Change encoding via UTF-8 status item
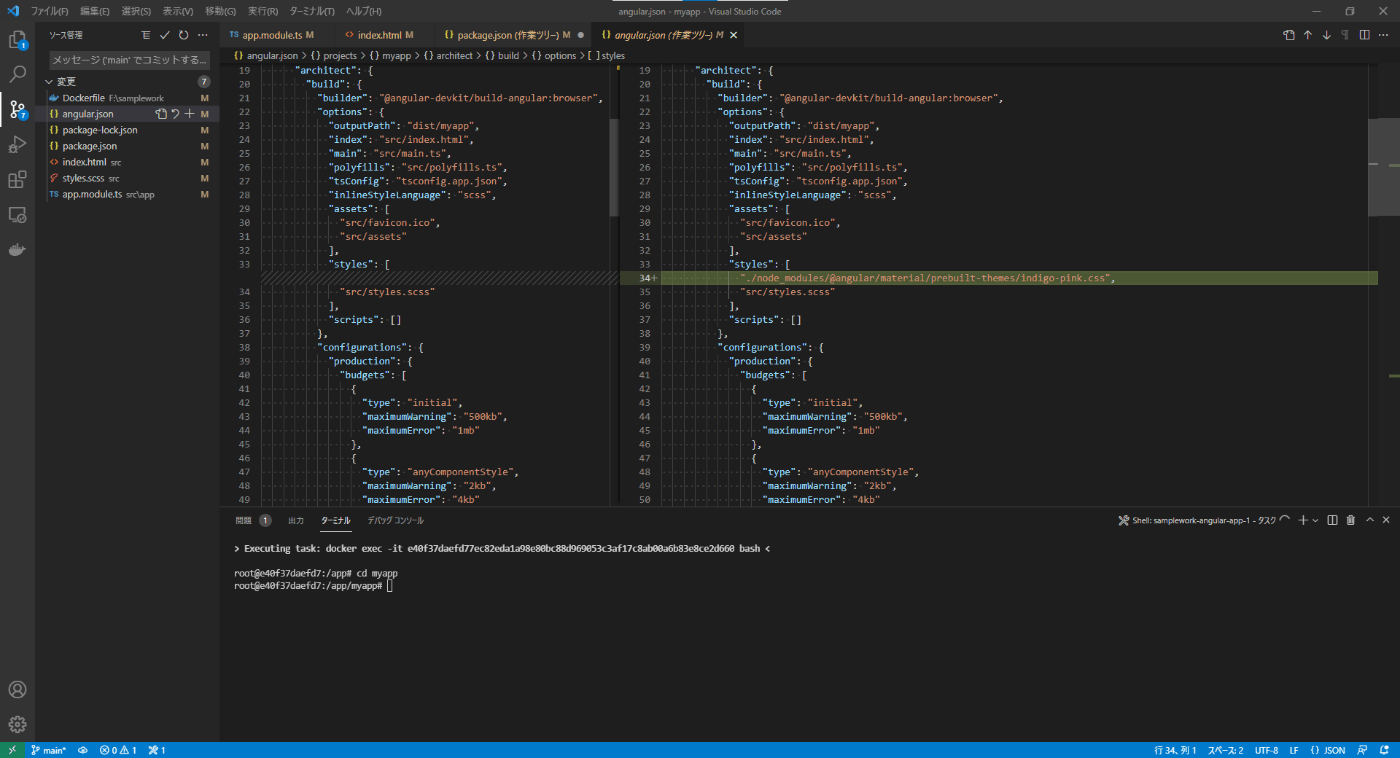The width and height of the screenshot is (1400, 758). (1266, 750)
